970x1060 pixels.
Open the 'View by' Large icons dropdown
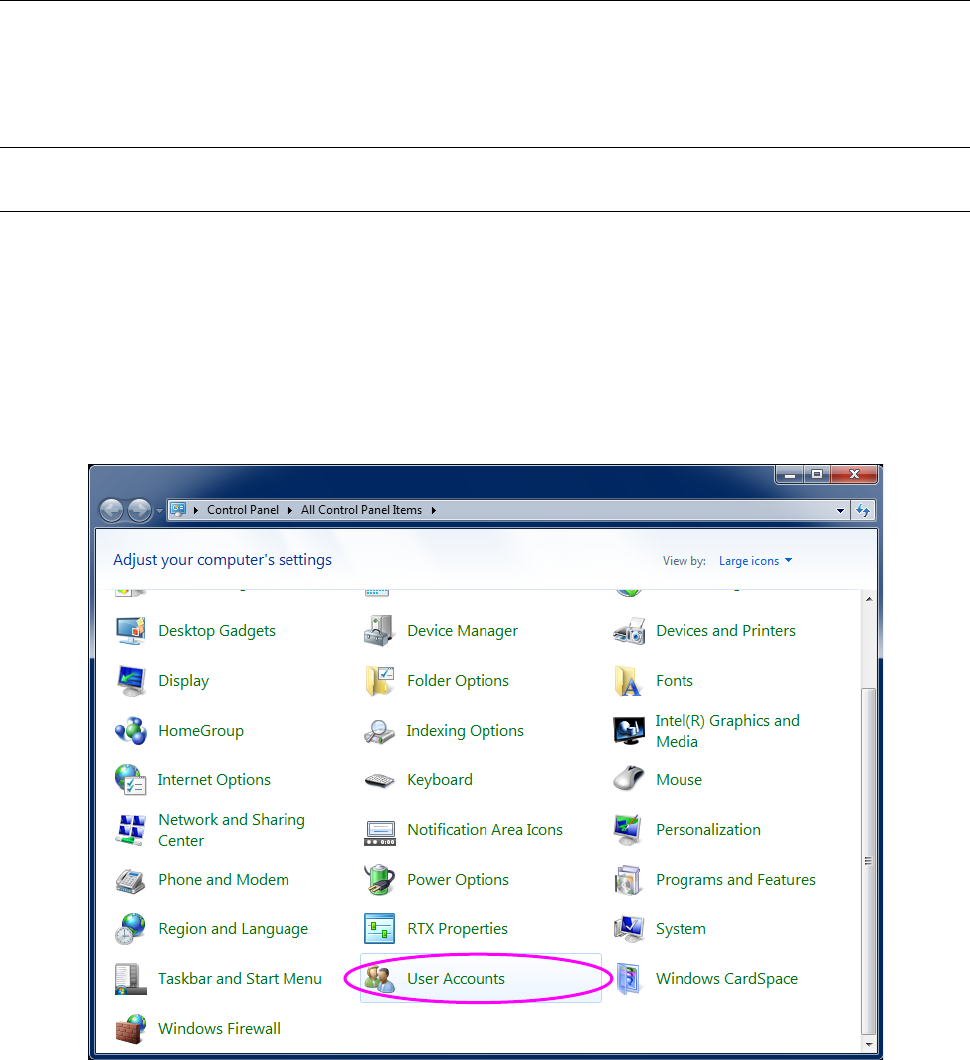tap(755, 561)
